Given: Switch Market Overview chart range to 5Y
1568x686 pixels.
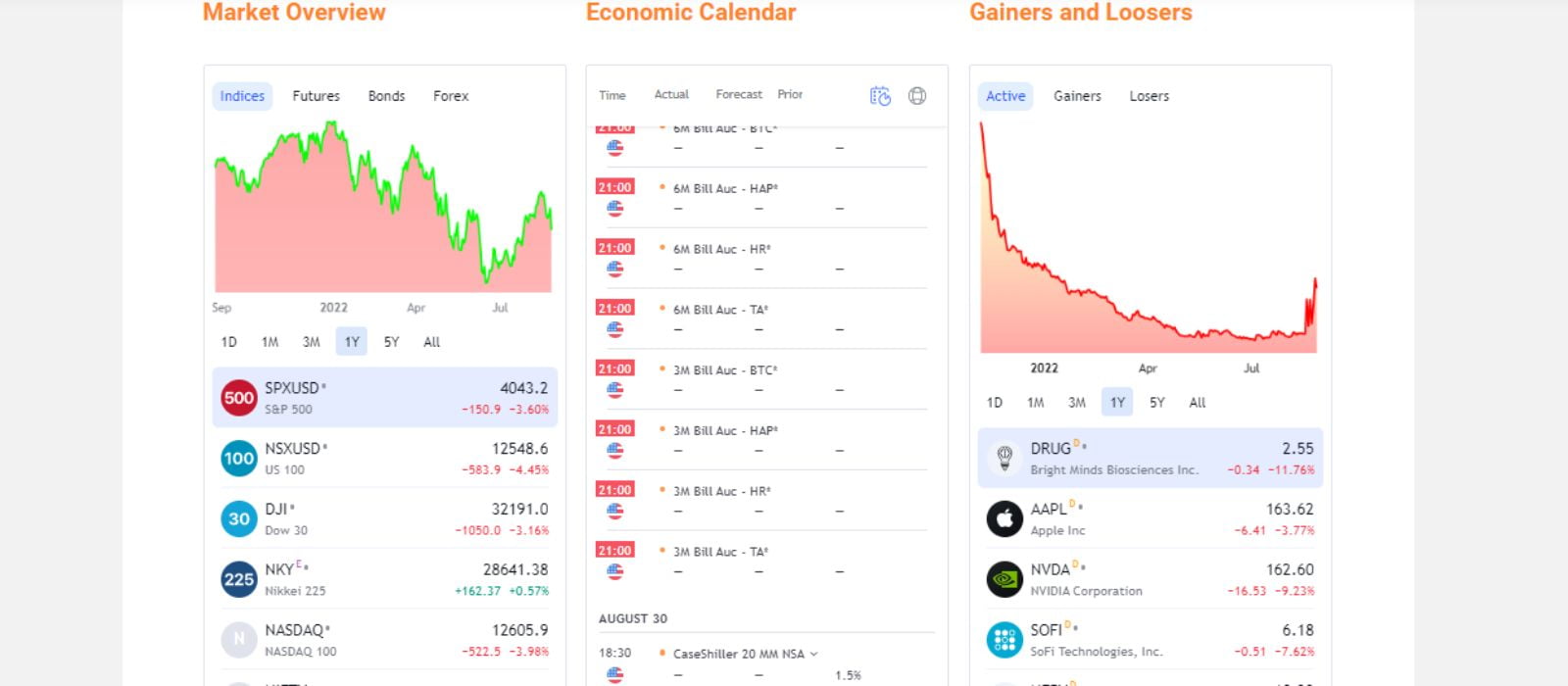Looking at the screenshot, I should [391, 342].
